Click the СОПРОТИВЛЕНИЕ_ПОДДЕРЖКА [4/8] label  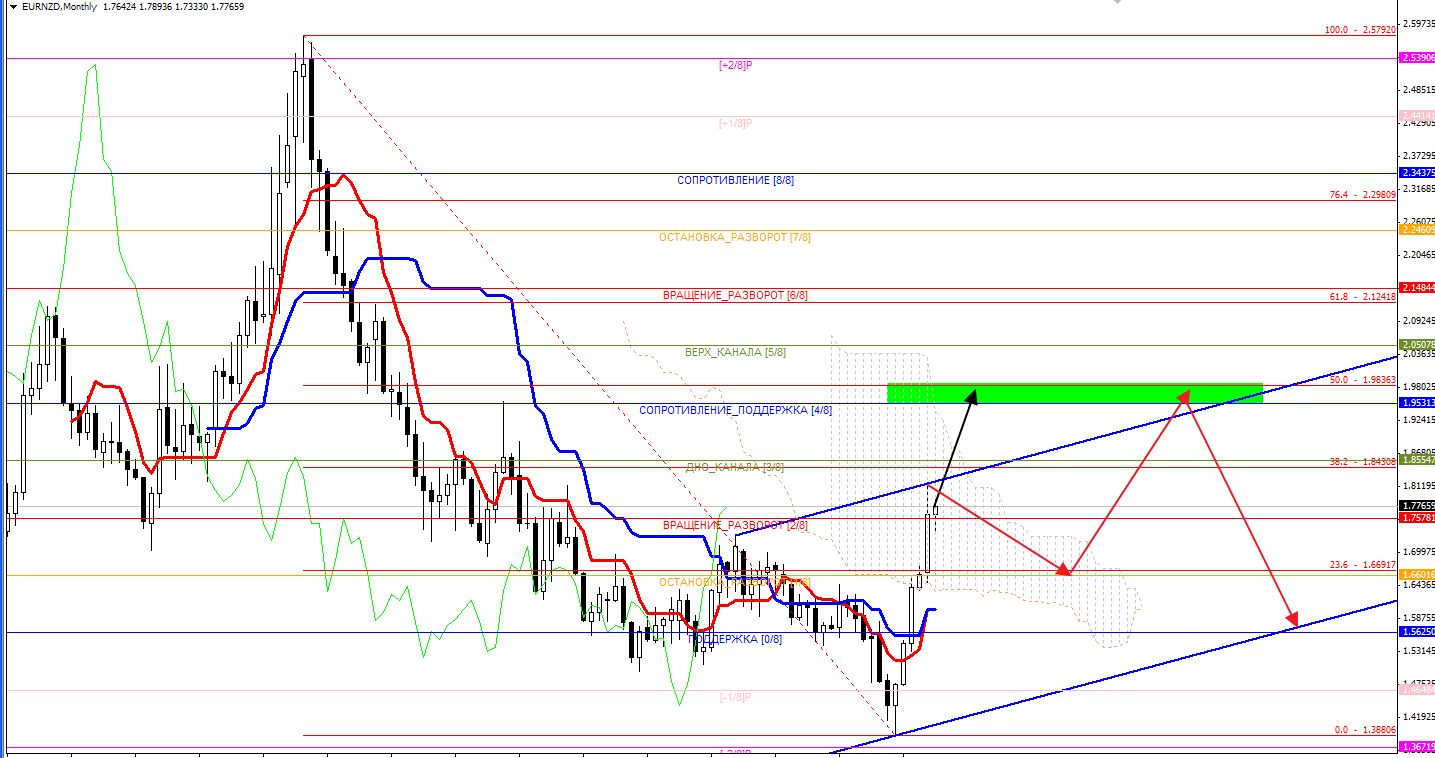point(735,410)
